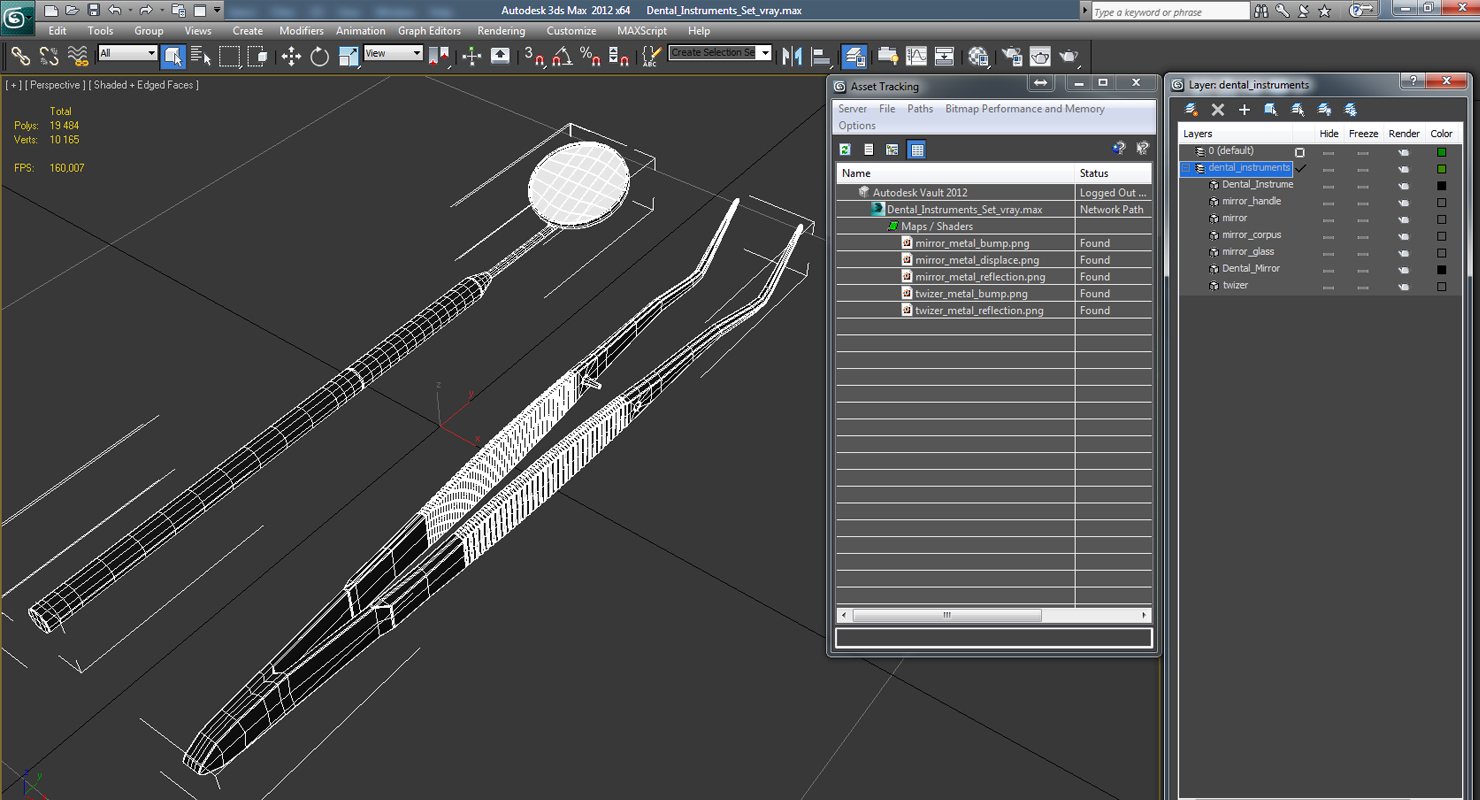This screenshot has width=1480, height=800.
Task: Select mirror_metal_bump.png row
Action: [994, 243]
